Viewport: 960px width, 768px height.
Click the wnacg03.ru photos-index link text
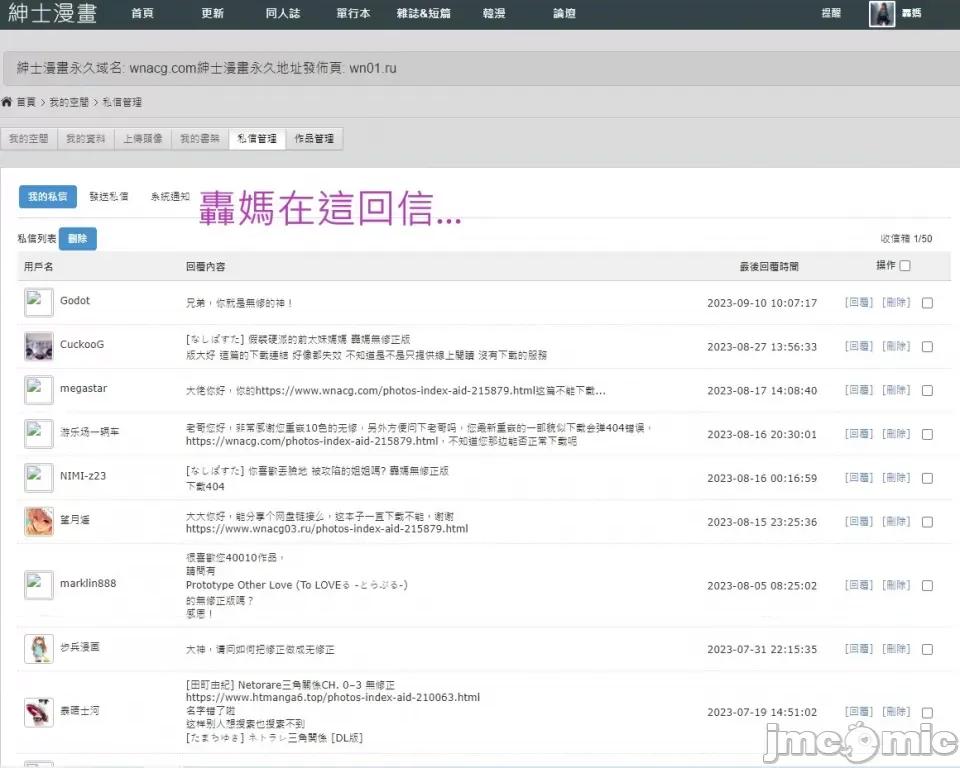[327, 529]
